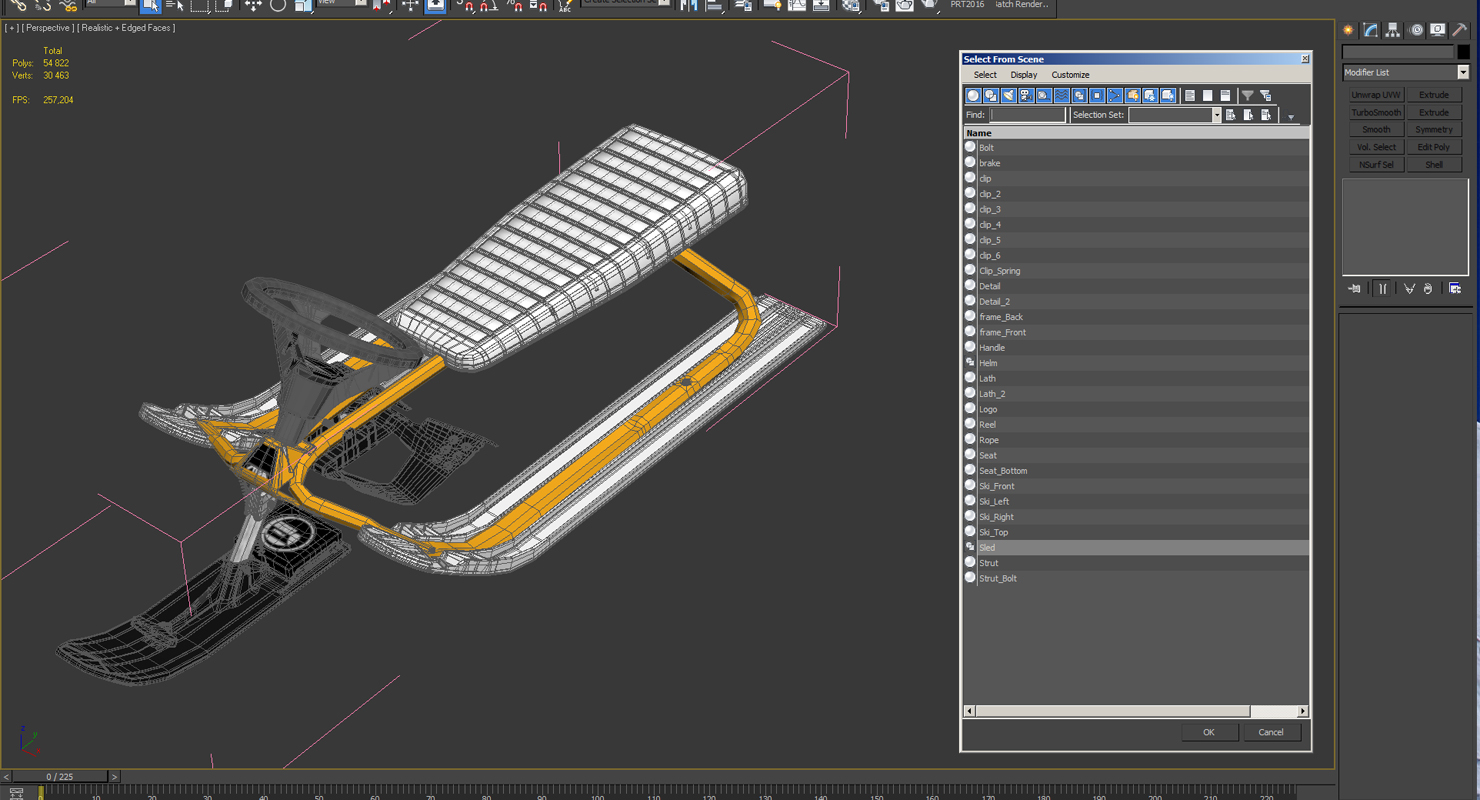Click the Vol. Select modifier button
The height and width of the screenshot is (800, 1480).
coord(1376,147)
